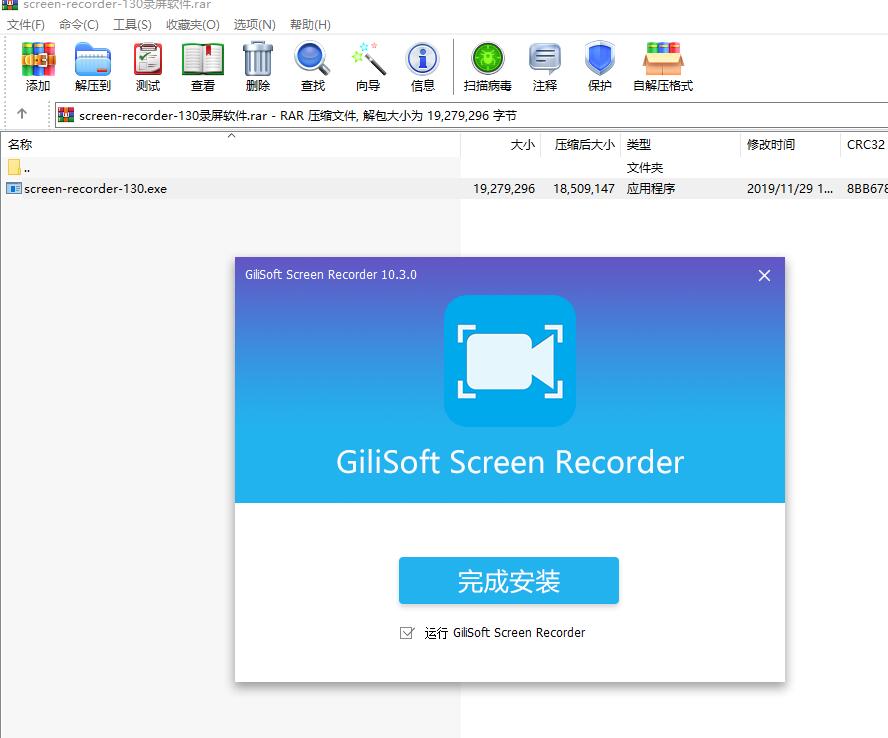Click the 删除 (Delete) trash icon

tap(258, 59)
